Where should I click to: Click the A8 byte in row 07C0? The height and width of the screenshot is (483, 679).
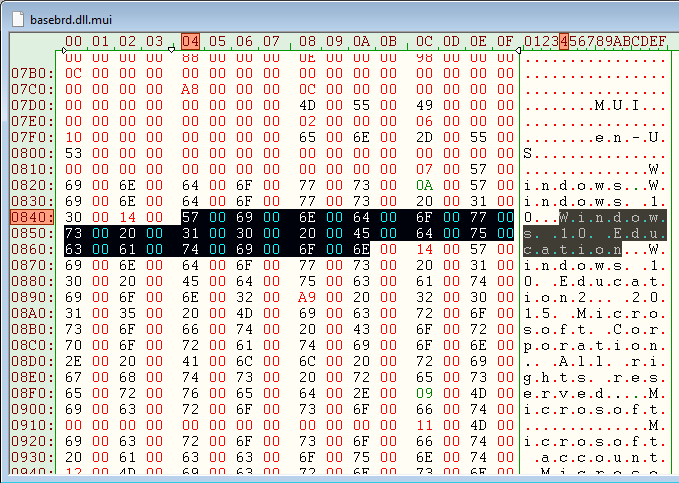pyautogui.click(x=191, y=89)
